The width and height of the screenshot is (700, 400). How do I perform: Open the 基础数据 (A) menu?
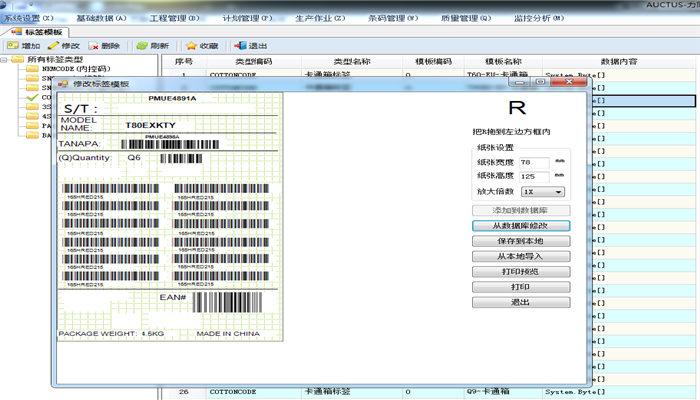101,18
